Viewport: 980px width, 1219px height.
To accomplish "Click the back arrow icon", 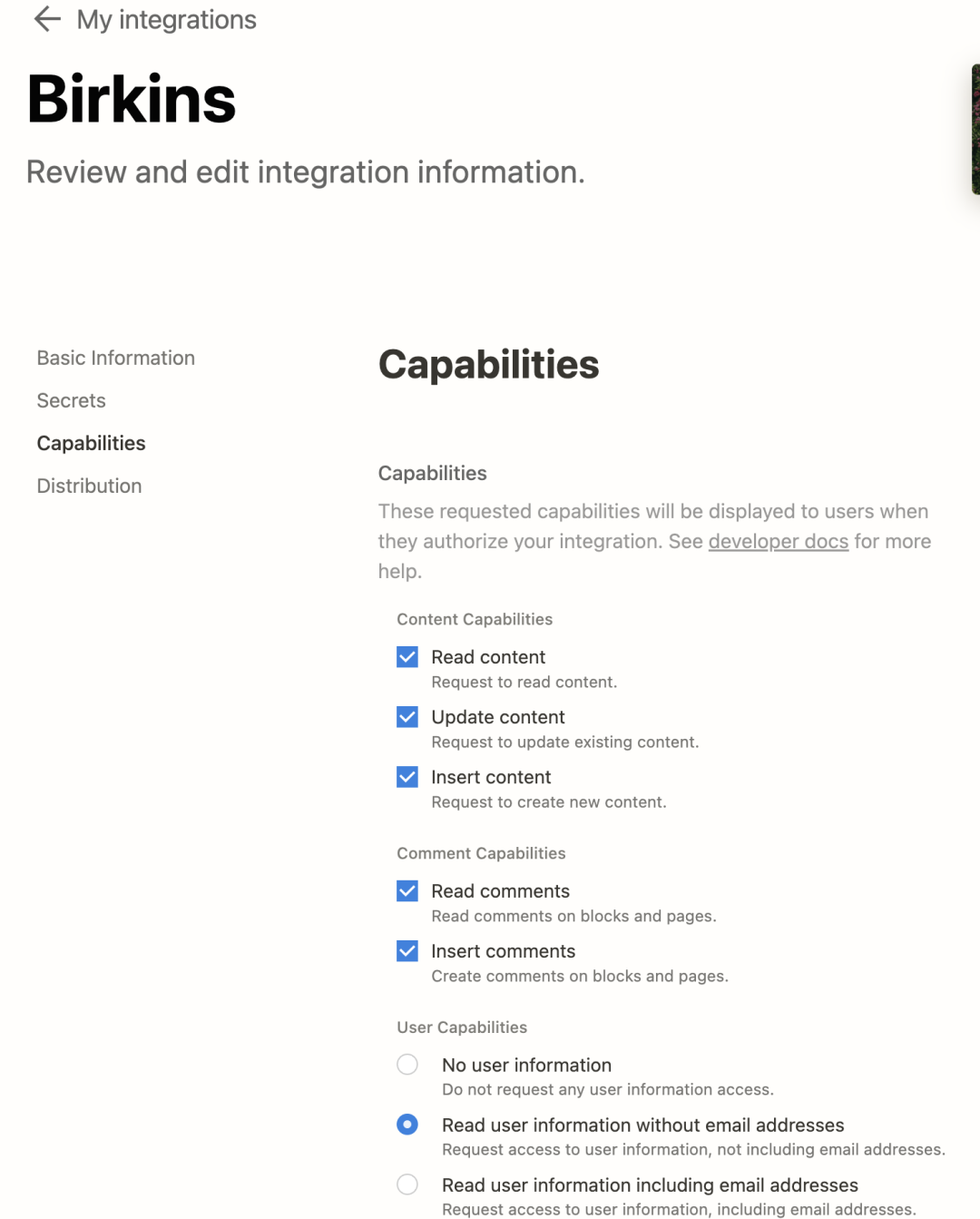I will [x=46, y=19].
